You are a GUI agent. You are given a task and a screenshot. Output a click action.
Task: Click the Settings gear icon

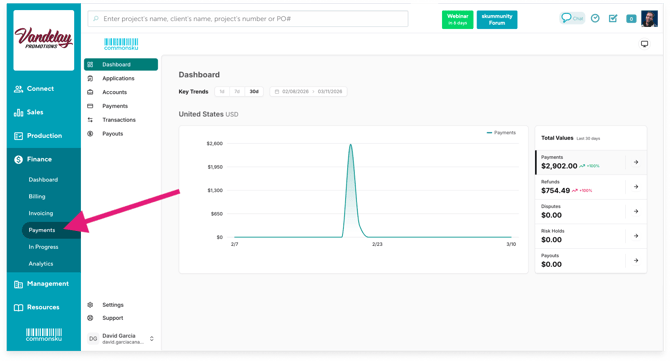pyautogui.click(x=90, y=305)
